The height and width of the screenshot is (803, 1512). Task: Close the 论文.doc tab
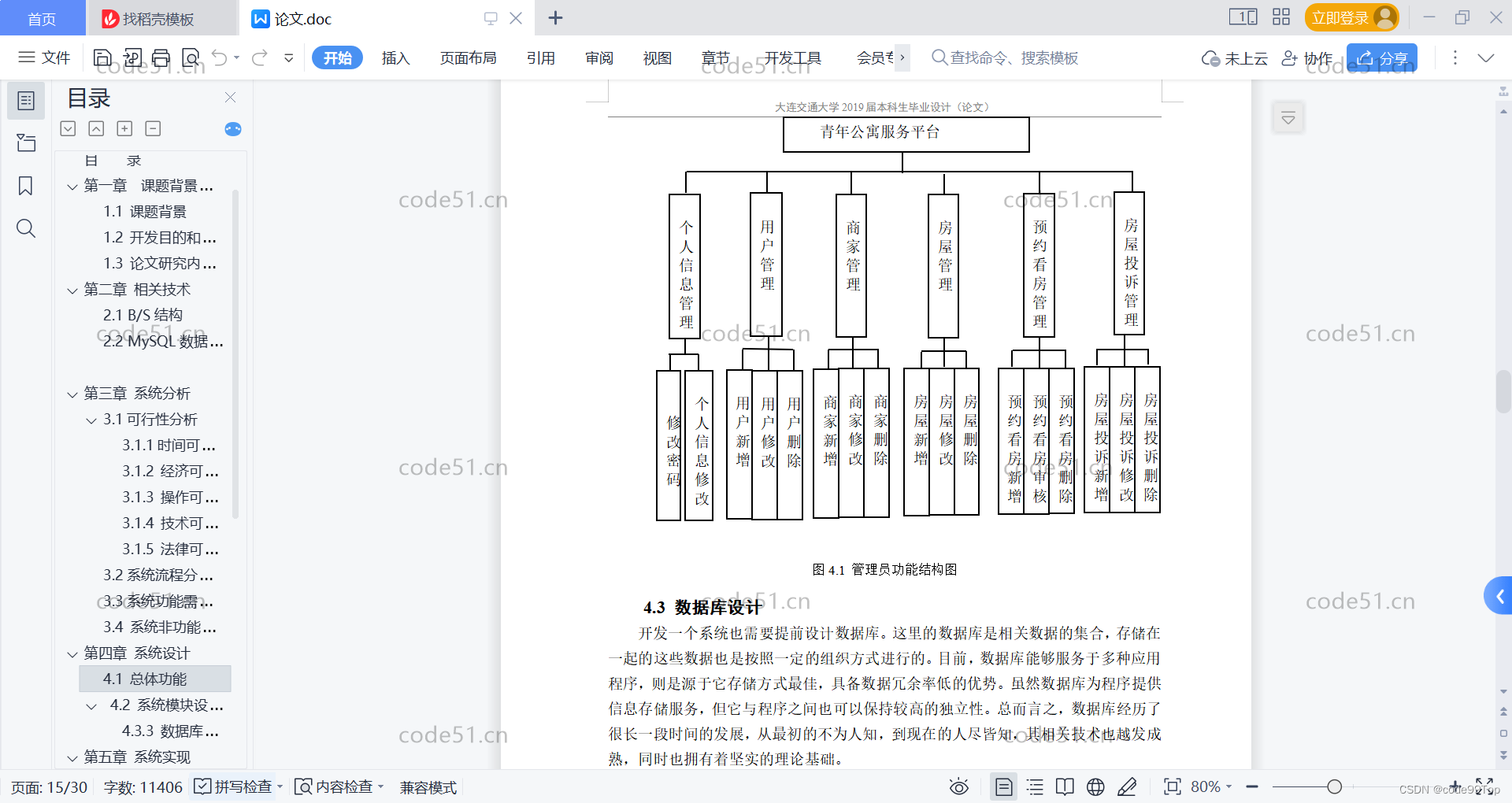coord(516,18)
